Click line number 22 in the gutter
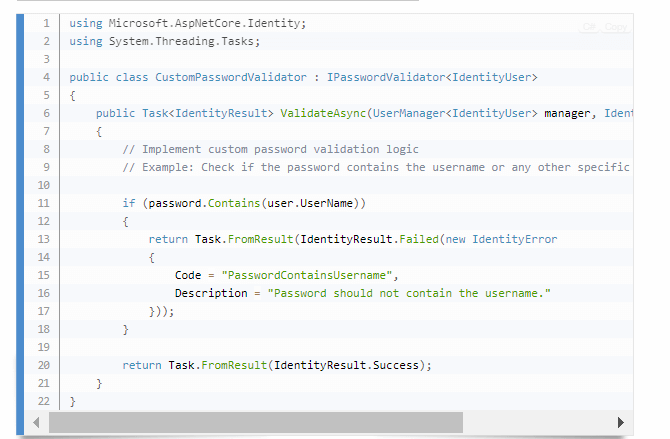Image resolution: width=670 pixels, height=439 pixels. [43, 401]
